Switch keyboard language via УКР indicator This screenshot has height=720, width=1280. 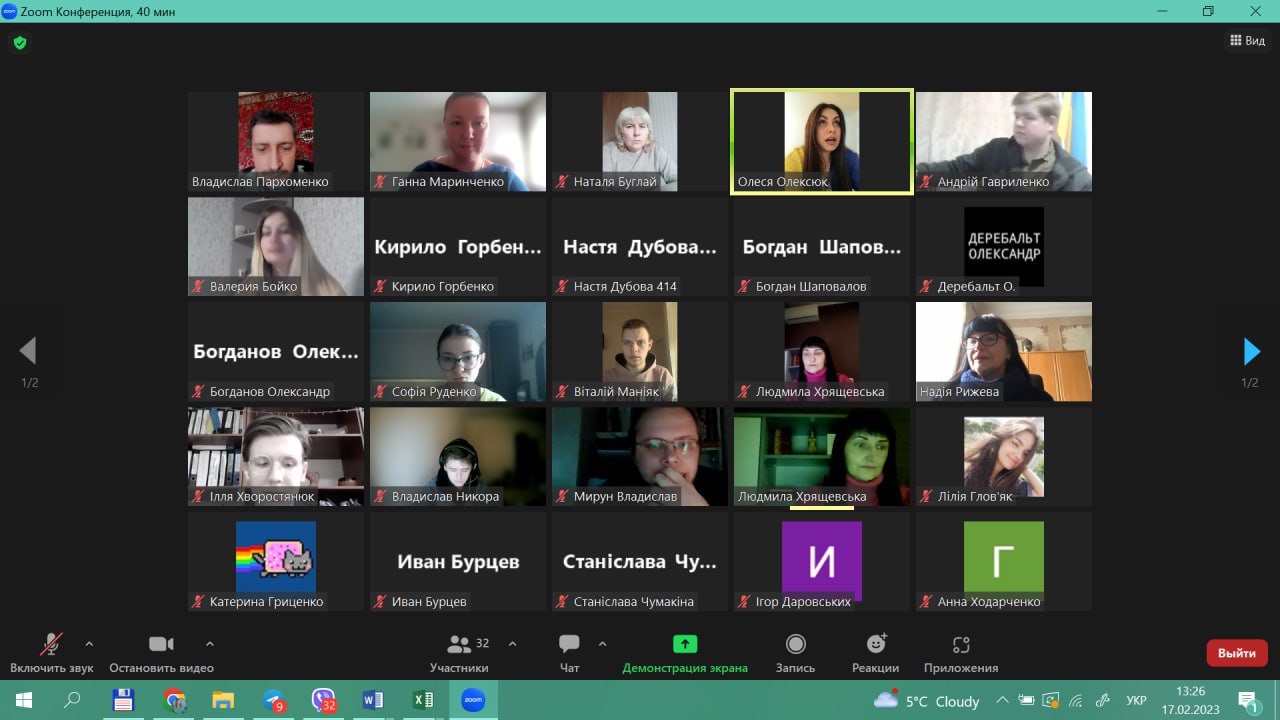(1136, 700)
